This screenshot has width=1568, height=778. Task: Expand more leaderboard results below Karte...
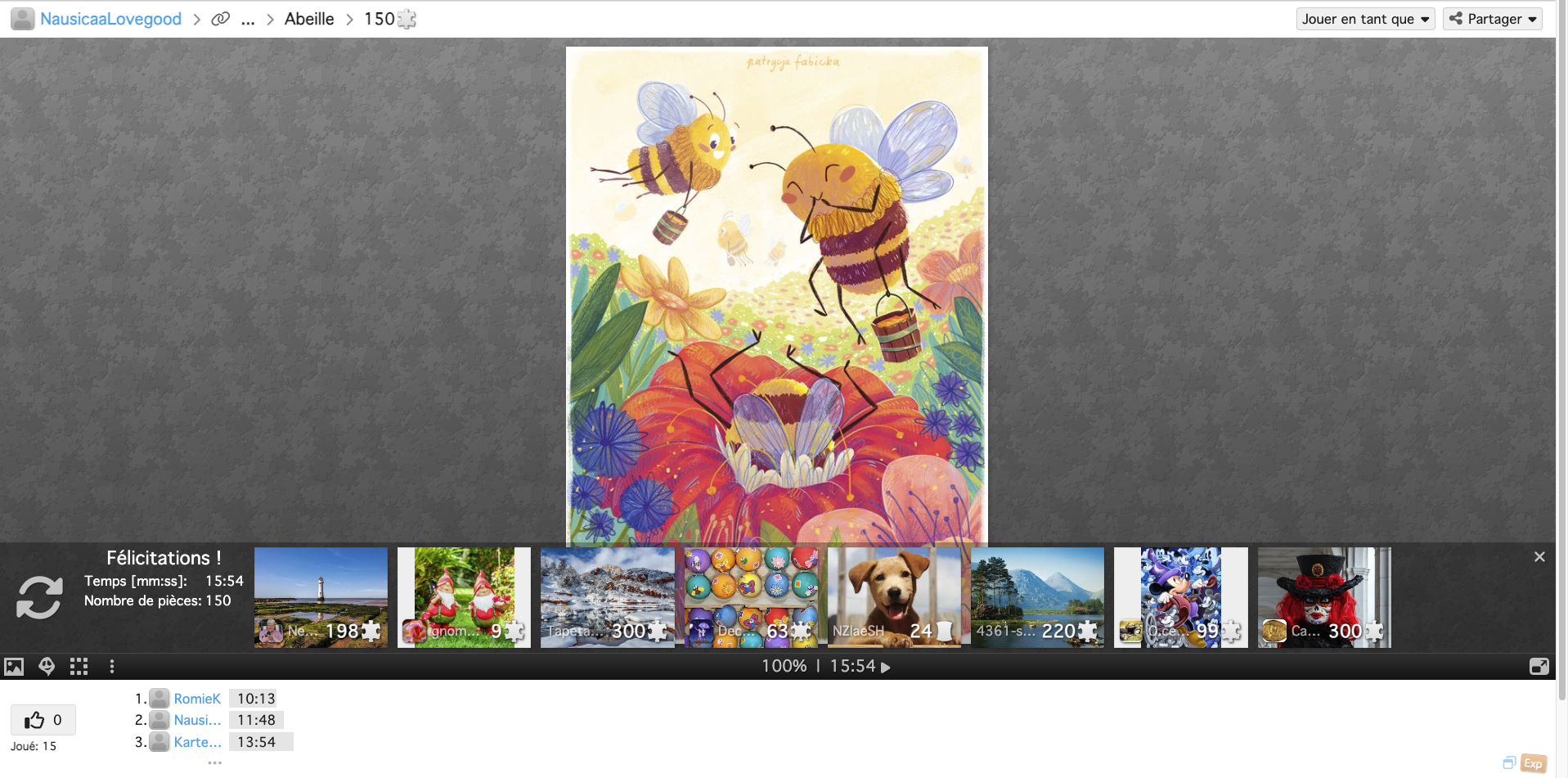(x=214, y=762)
